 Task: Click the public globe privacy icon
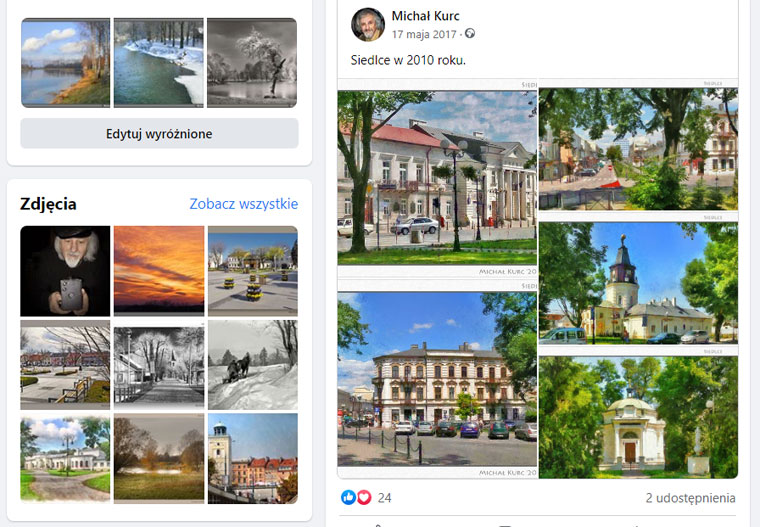[470, 33]
